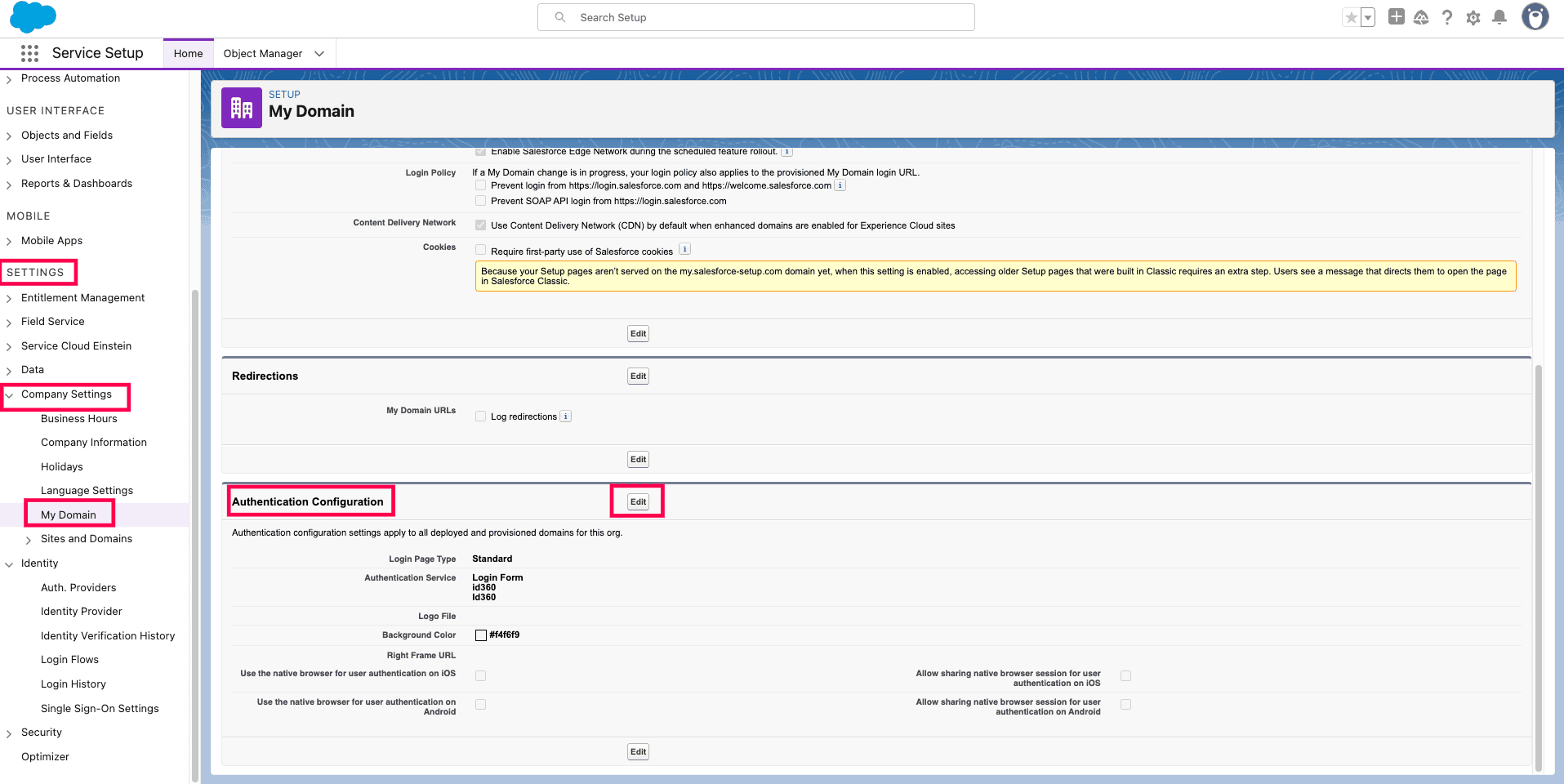Click the App Launcher grid icon

point(29,52)
